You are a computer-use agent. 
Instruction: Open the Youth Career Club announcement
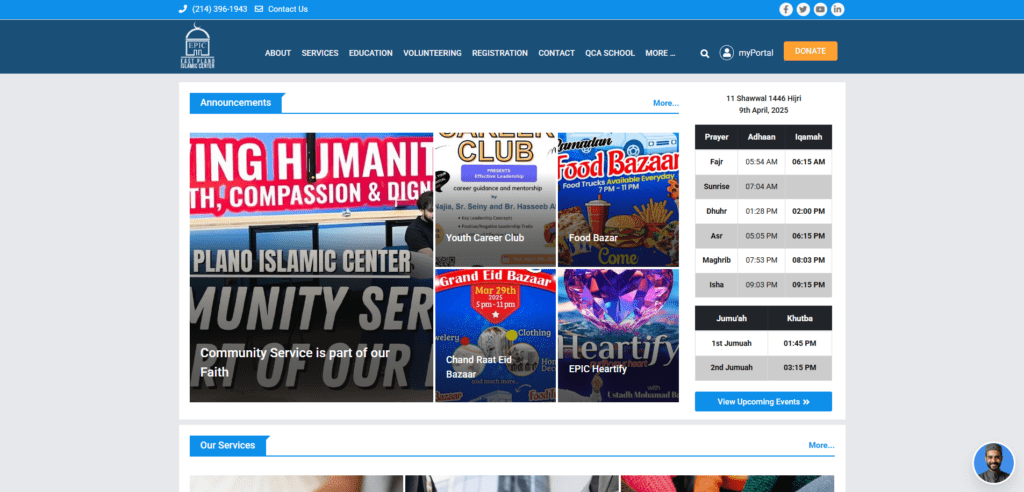pyautogui.click(x=495, y=200)
